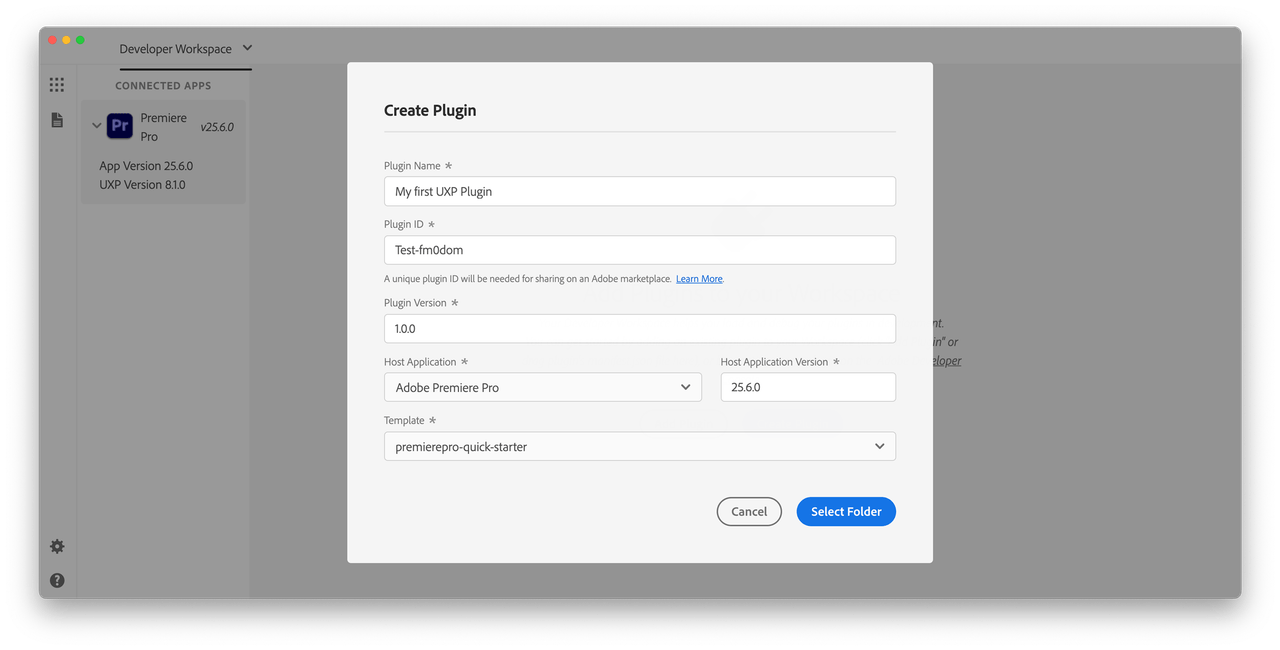Viewport: 1280px width, 650px height.
Task: Click the Premiere Pro app icon
Action: (x=119, y=125)
